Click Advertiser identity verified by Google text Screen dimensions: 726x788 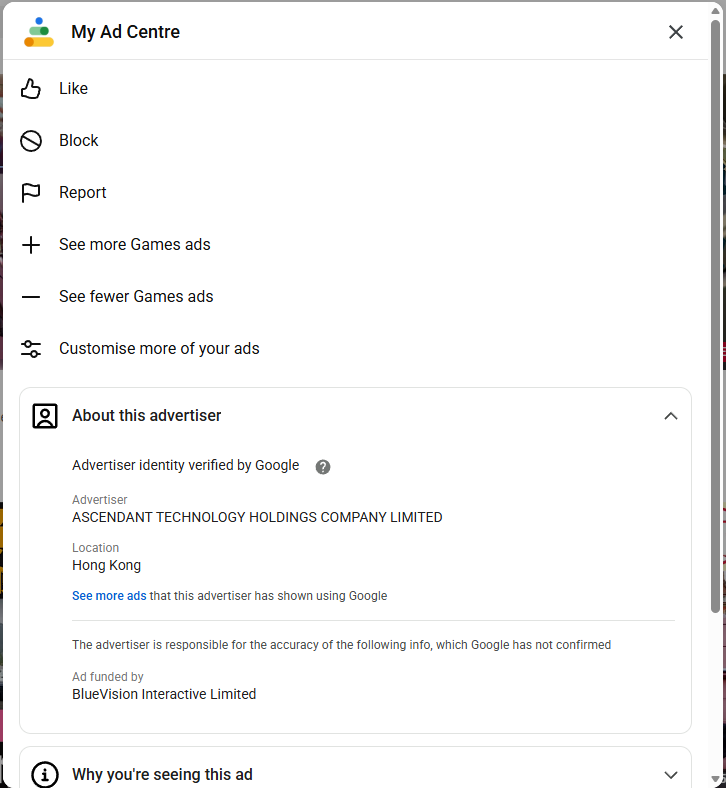click(185, 465)
